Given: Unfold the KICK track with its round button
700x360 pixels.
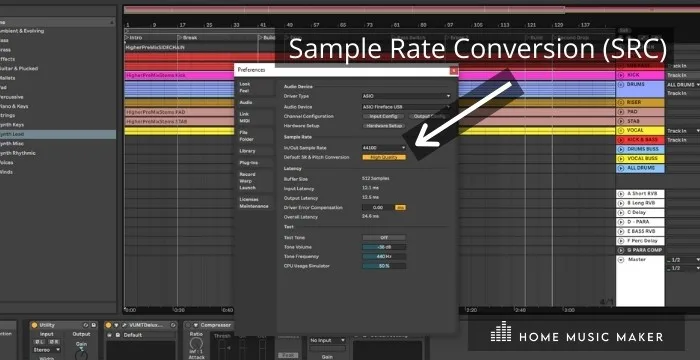Looking at the screenshot, I should point(621,75).
